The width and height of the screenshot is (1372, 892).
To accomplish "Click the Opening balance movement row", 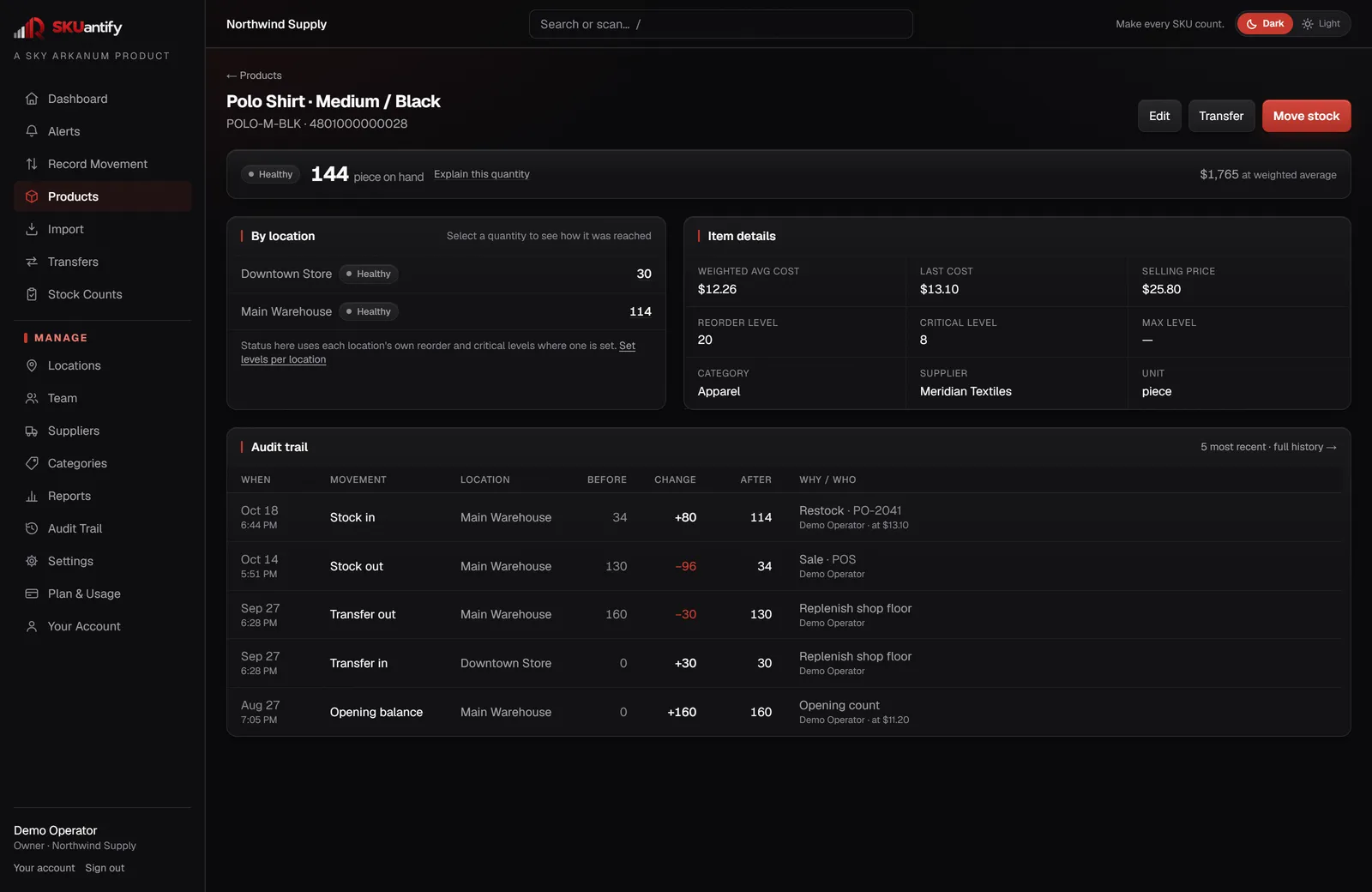I will [784, 712].
